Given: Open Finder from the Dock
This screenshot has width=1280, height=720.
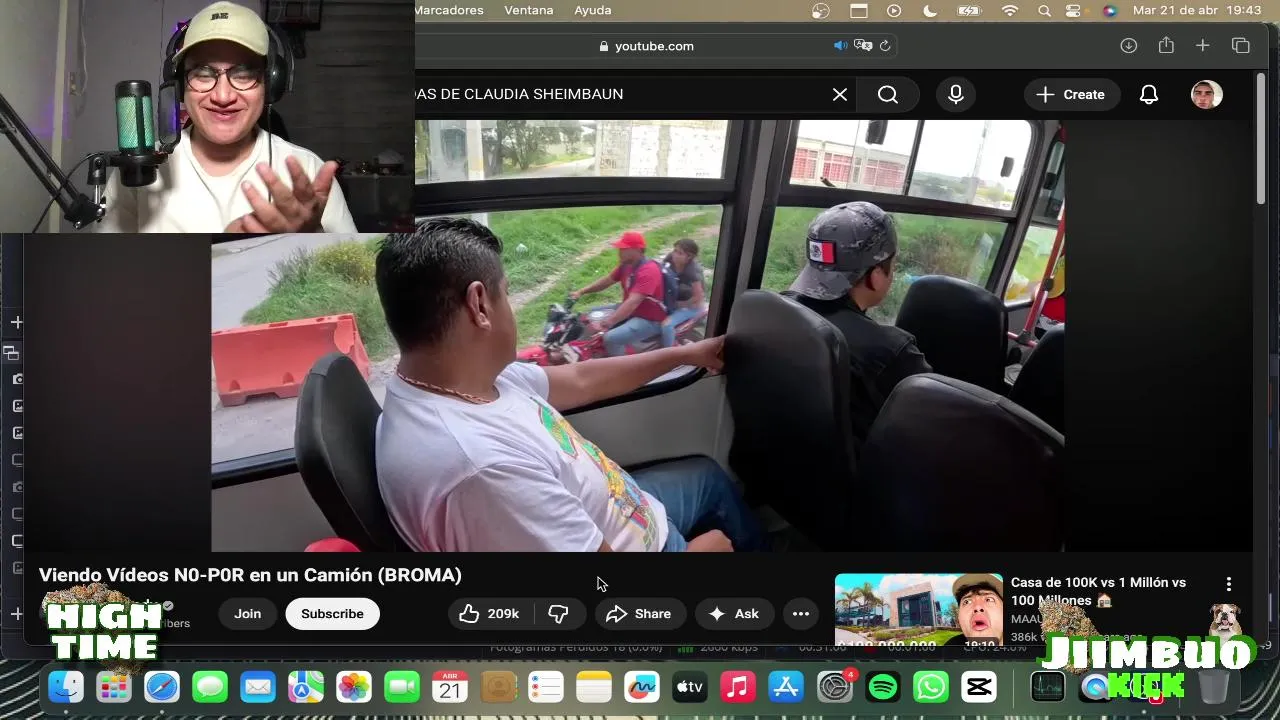Looking at the screenshot, I should [x=66, y=687].
